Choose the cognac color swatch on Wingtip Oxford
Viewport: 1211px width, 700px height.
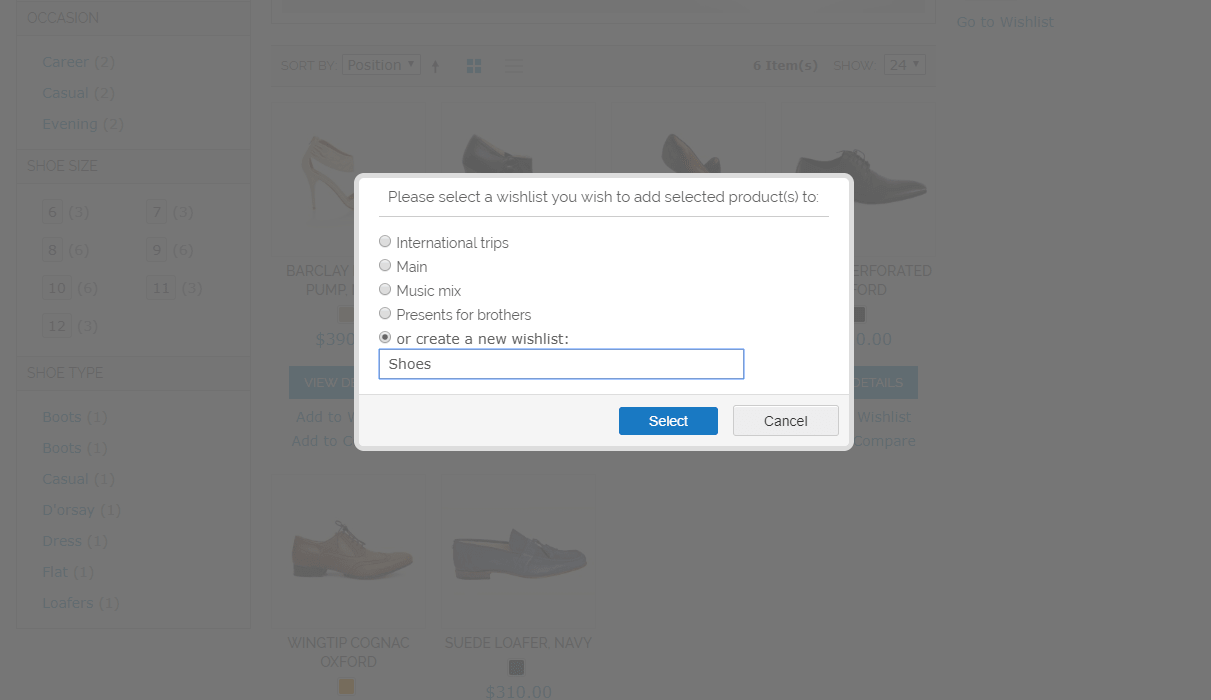click(x=347, y=687)
